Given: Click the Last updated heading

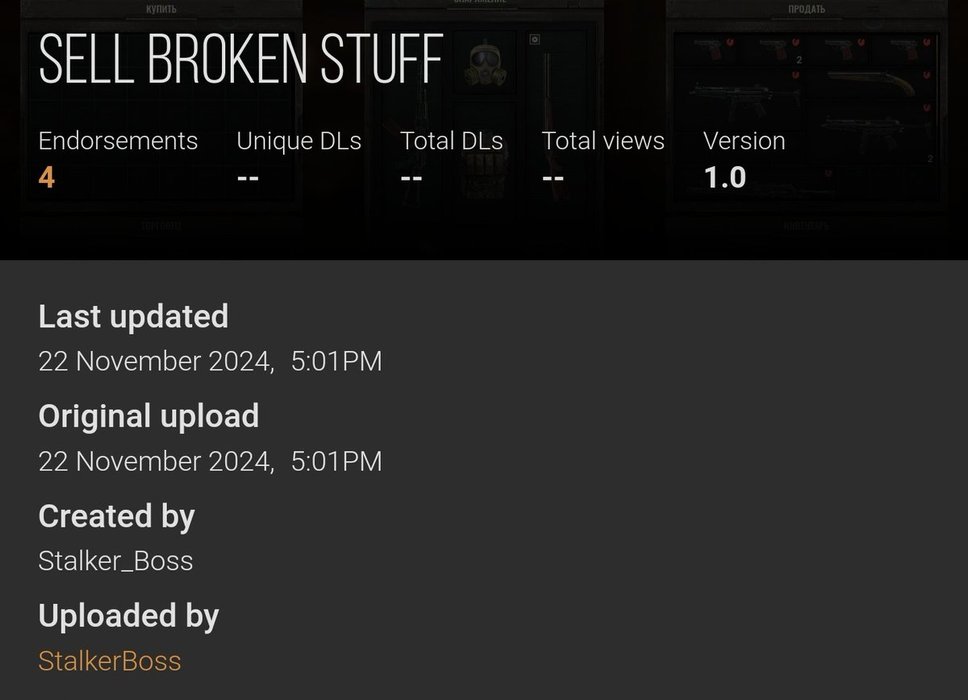Looking at the screenshot, I should 133,316.
